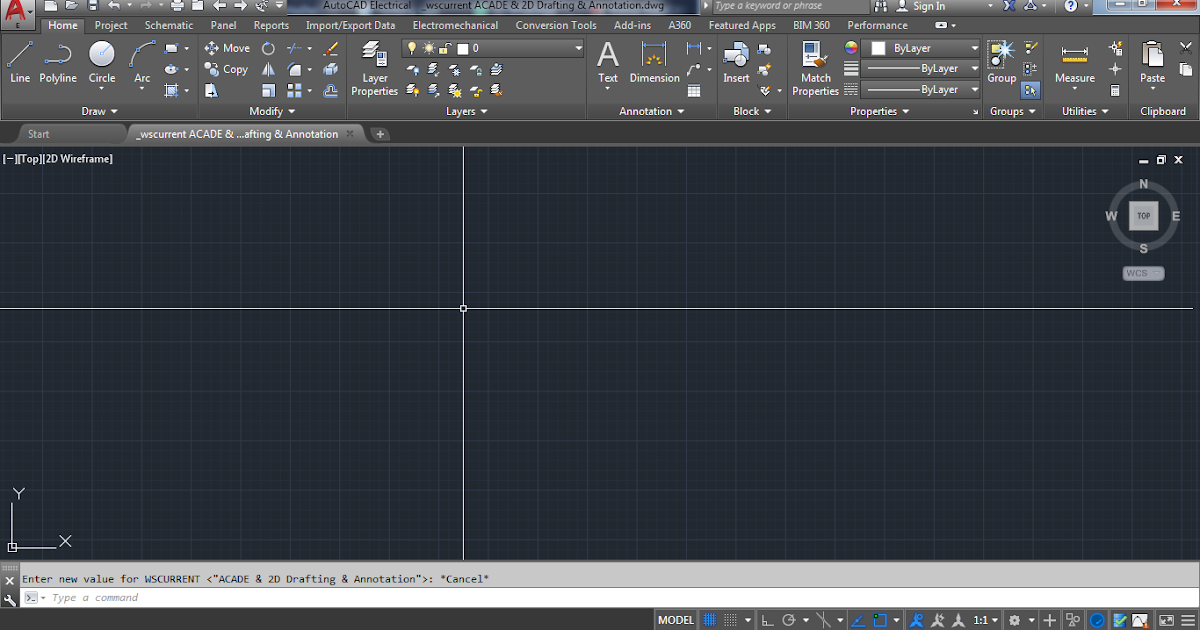Open the Electromechanical ribbon tab
The image size is (1200, 630).
(x=455, y=25)
